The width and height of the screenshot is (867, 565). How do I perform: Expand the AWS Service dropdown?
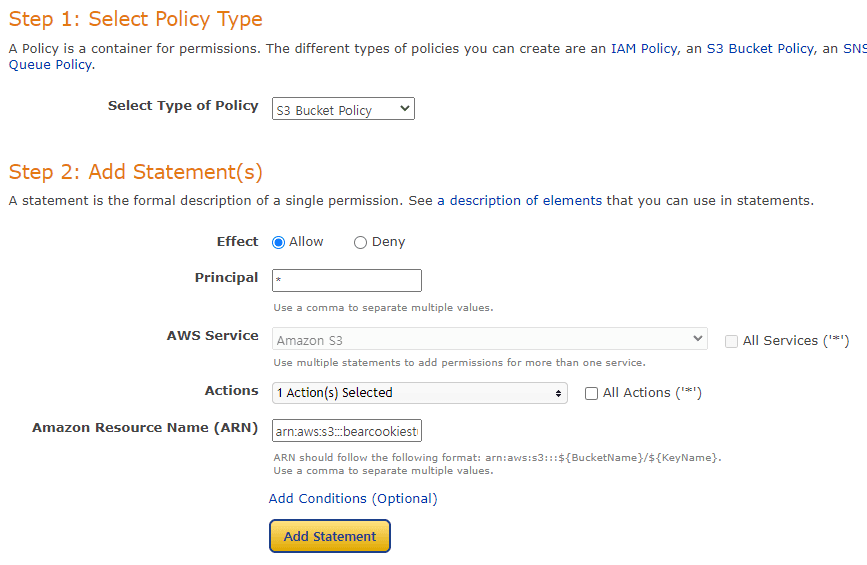(490, 340)
